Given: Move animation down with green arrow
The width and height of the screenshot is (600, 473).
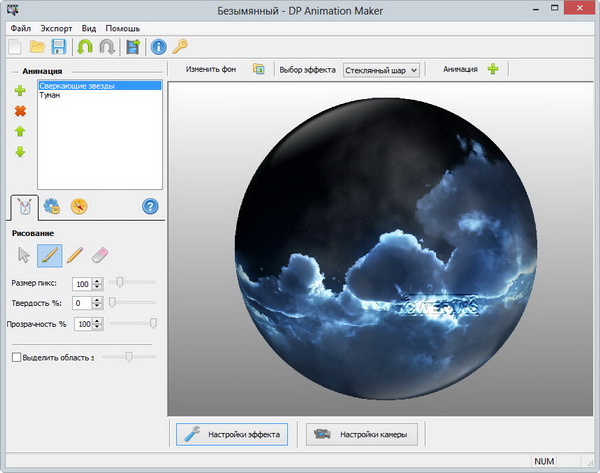Looking at the screenshot, I should [x=20, y=152].
